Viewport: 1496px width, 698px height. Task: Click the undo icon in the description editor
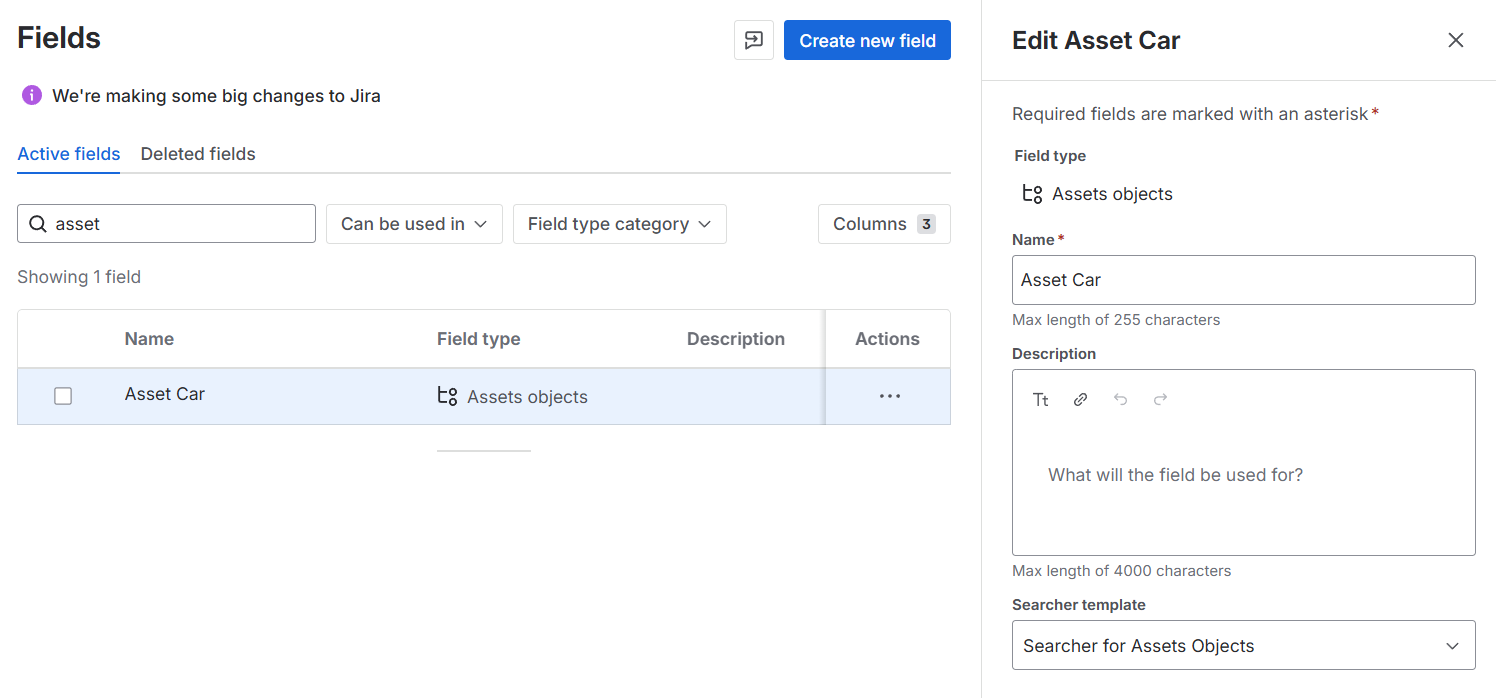tap(1120, 400)
